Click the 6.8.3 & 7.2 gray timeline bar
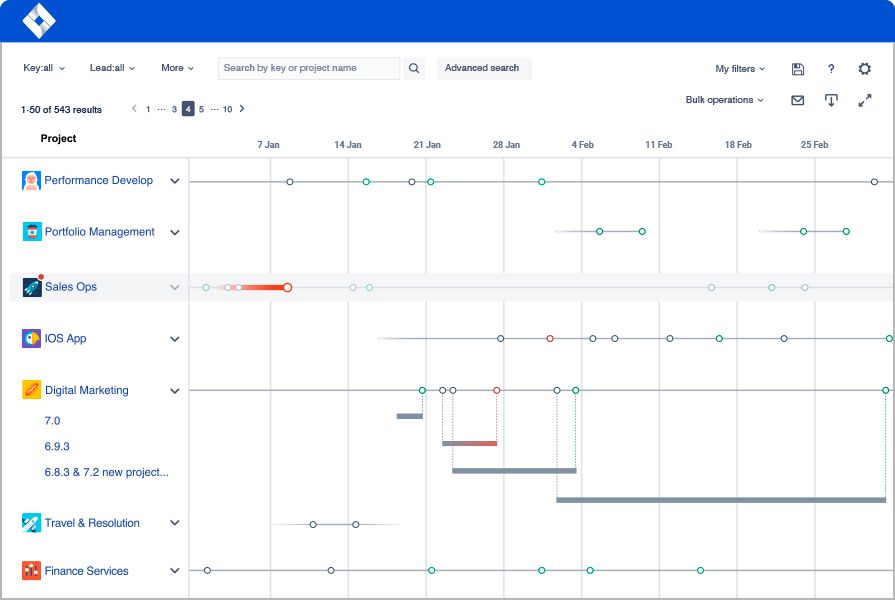Viewport: 895px width, 600px height. coord(514,470)
